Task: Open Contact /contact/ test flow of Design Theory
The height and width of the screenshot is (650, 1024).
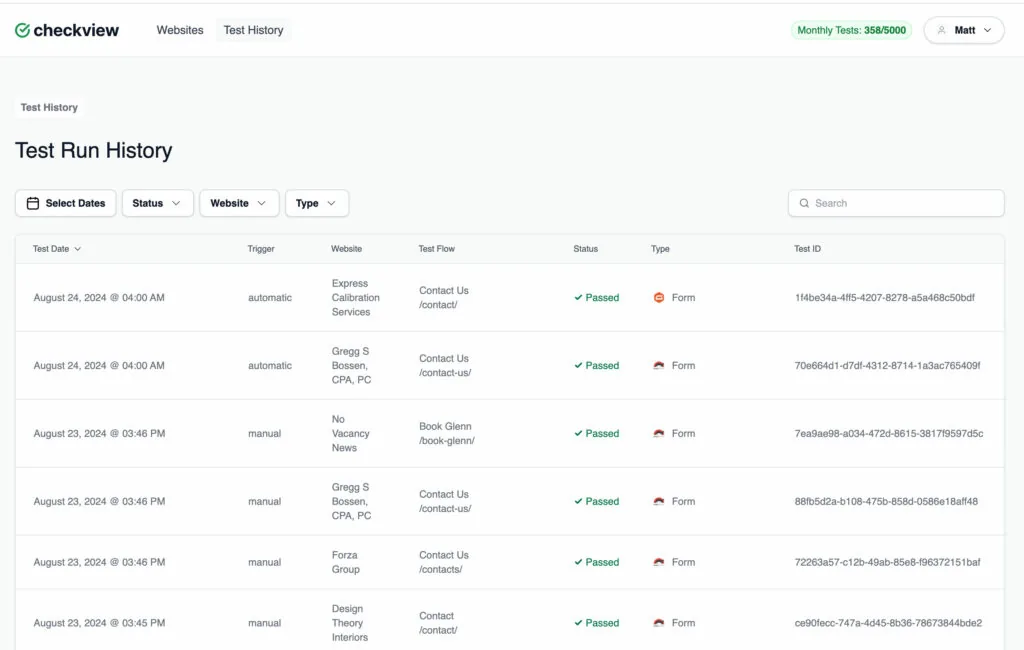Action: [x=438, y=623]
